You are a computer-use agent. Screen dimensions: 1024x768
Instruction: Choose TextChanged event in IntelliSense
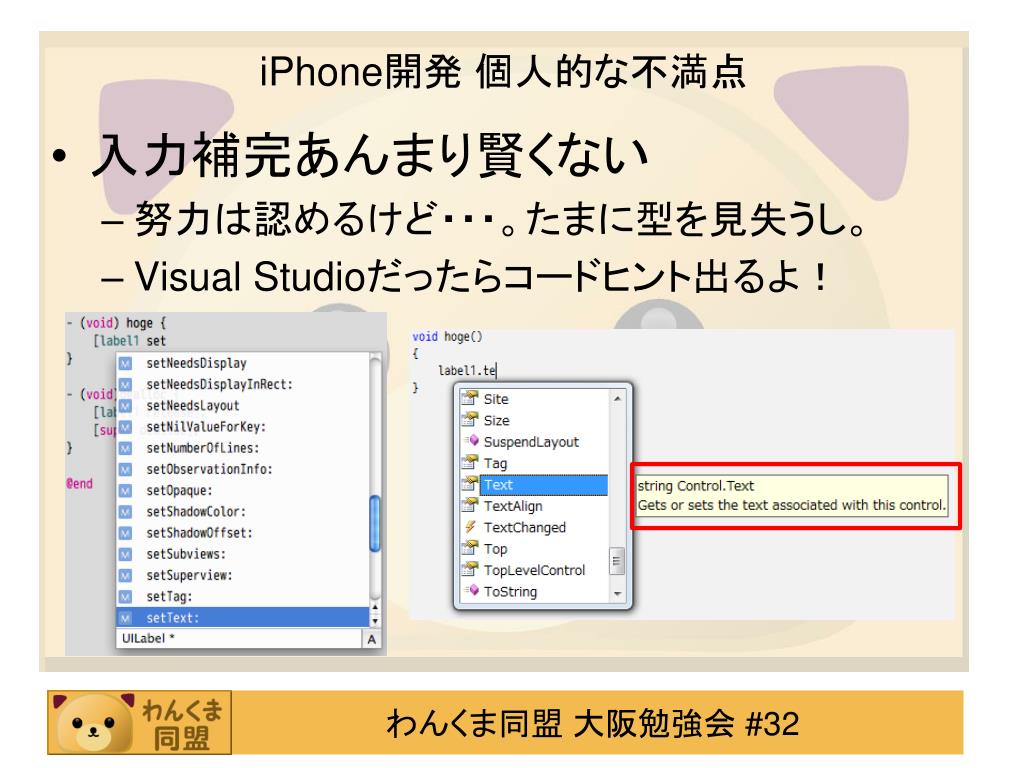point(524,528)
